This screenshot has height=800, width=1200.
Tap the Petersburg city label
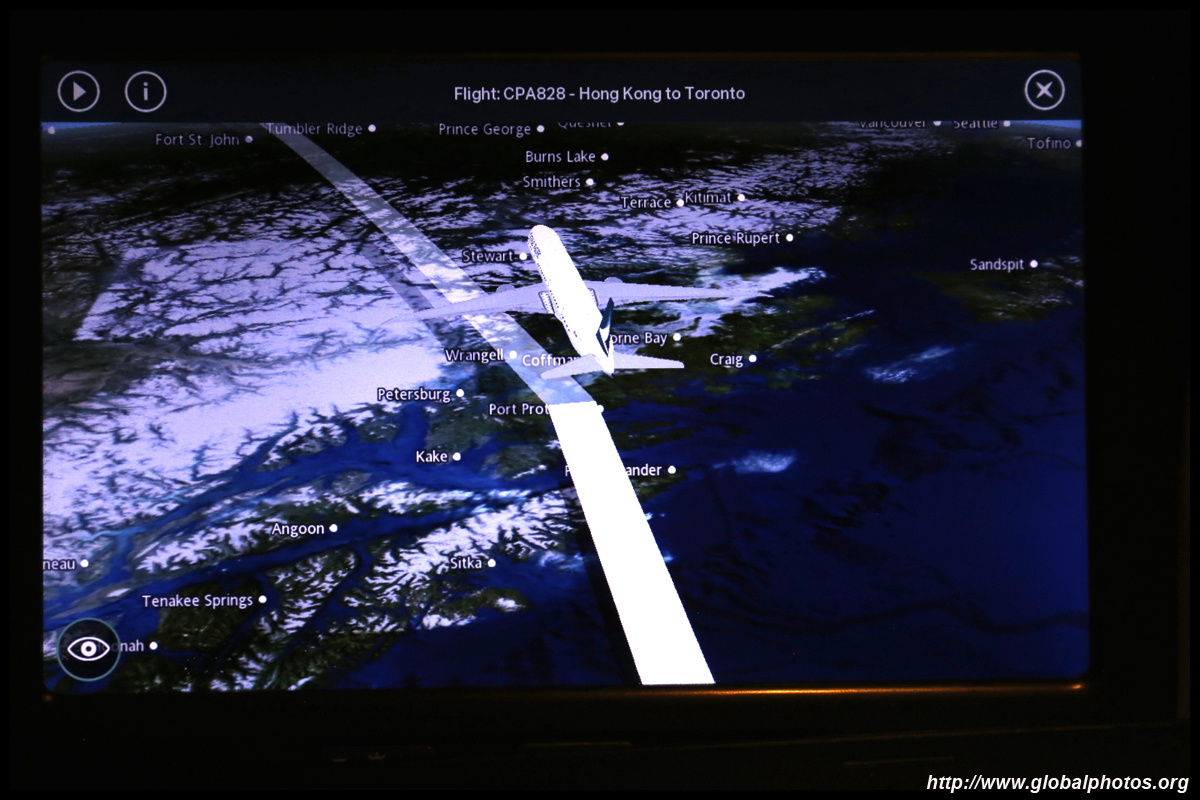tap(414, 395)
